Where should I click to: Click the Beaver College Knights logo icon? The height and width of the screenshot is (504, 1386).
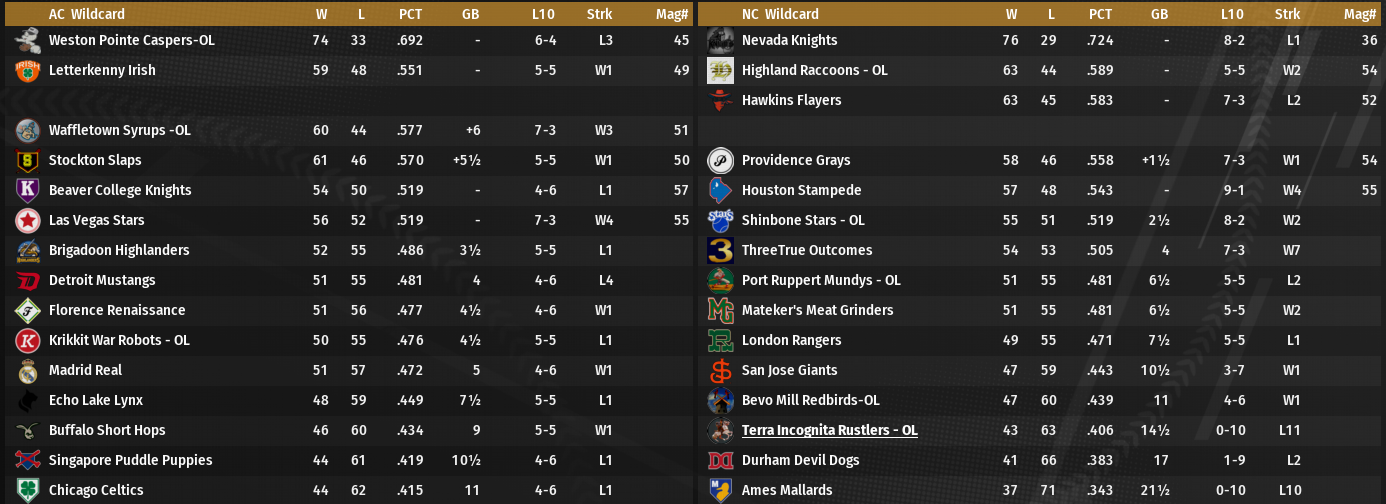28,191
